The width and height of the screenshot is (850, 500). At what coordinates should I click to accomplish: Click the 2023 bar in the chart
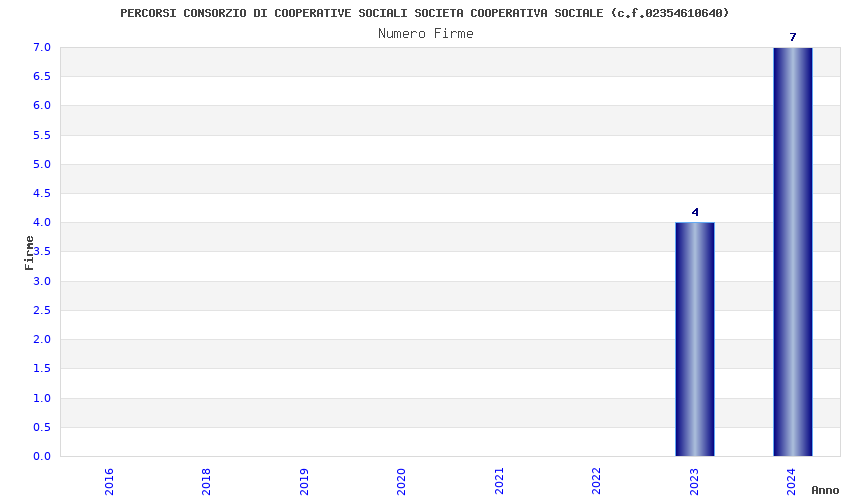click(x=694, y=339)
